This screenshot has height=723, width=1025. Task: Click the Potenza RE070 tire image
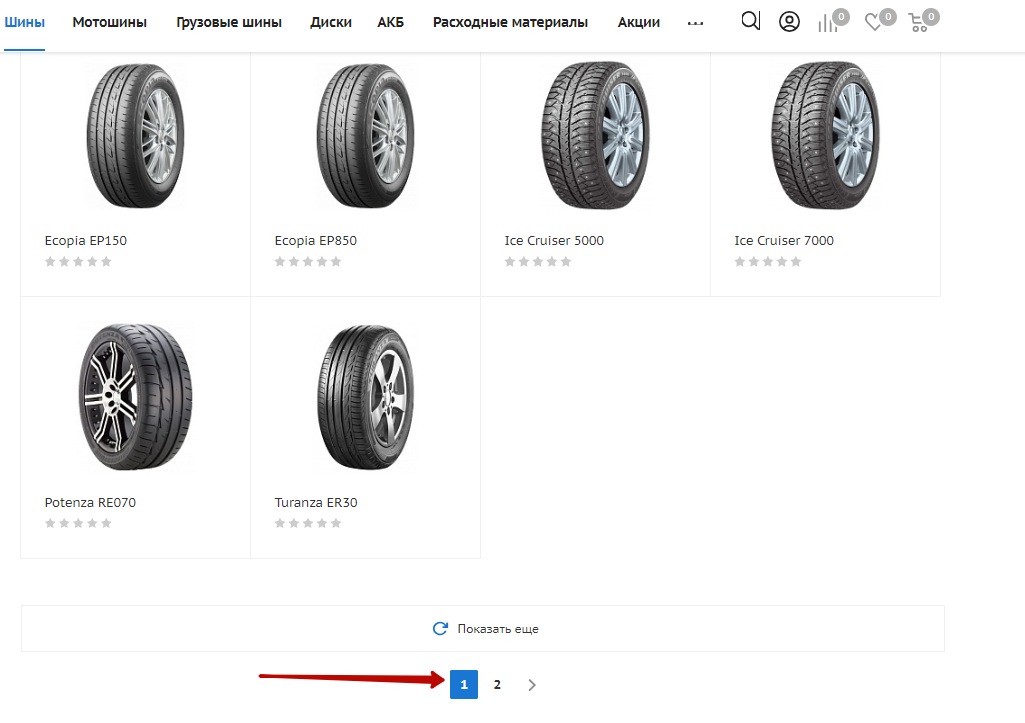click(x=135, y=397)
